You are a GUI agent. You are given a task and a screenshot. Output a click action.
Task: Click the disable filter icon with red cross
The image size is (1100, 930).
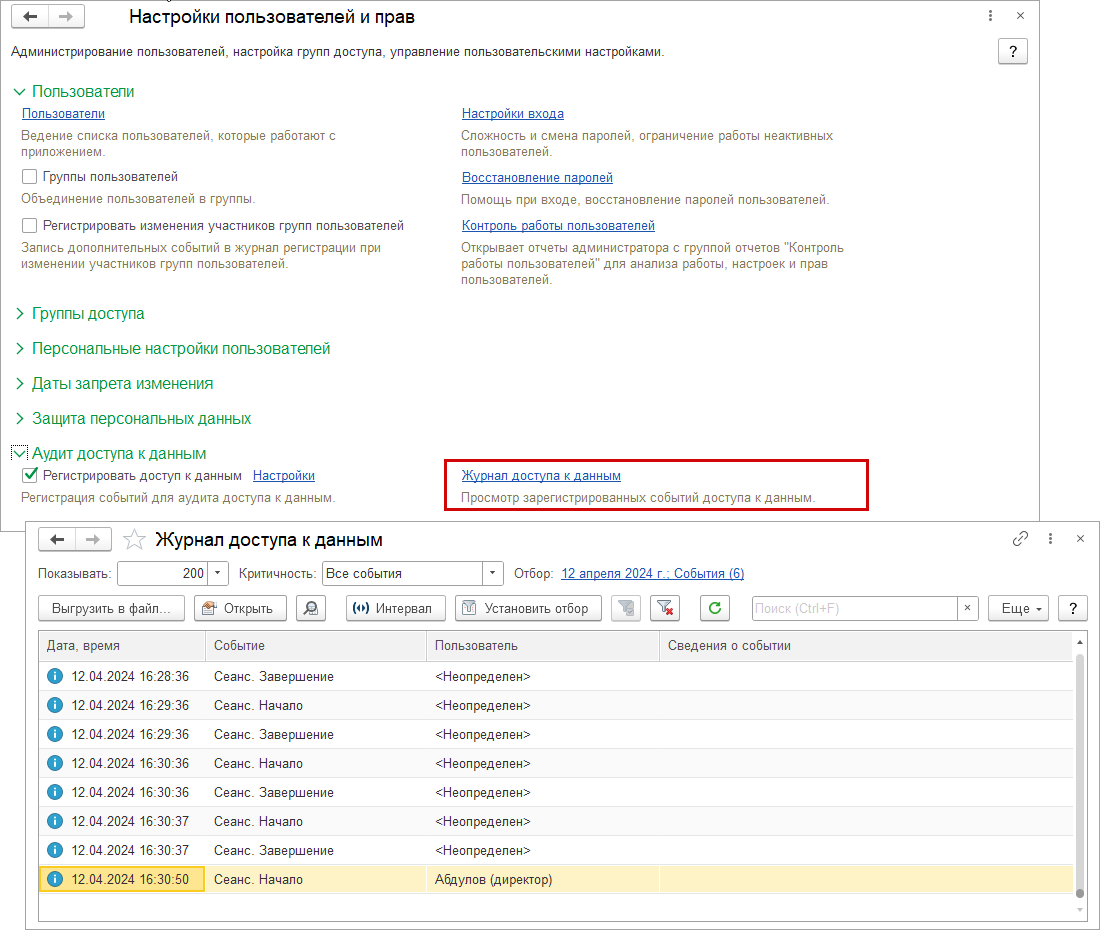(x=664, y=608)
